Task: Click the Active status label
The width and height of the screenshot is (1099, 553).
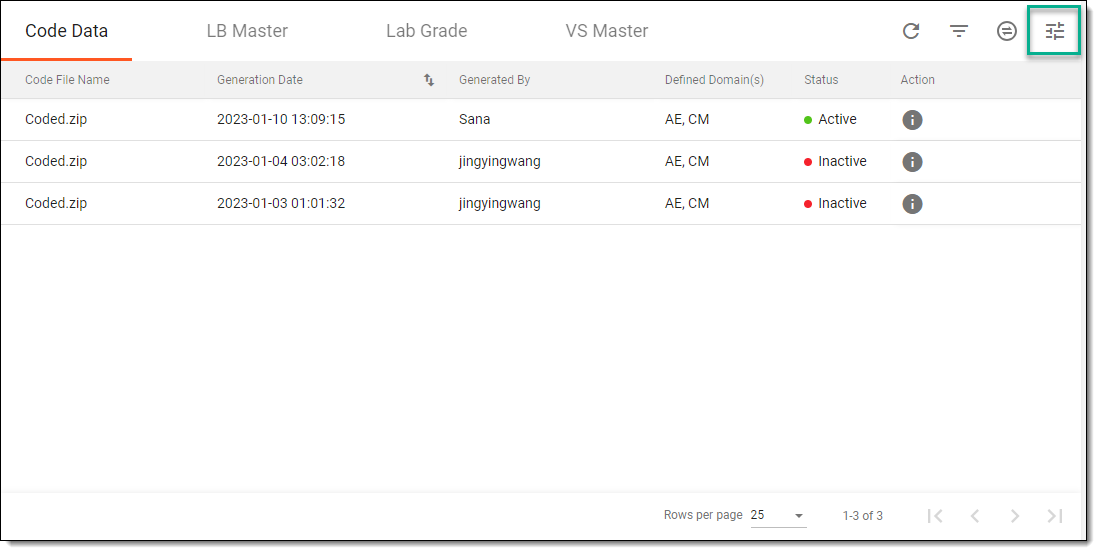Action: point(838,119)
